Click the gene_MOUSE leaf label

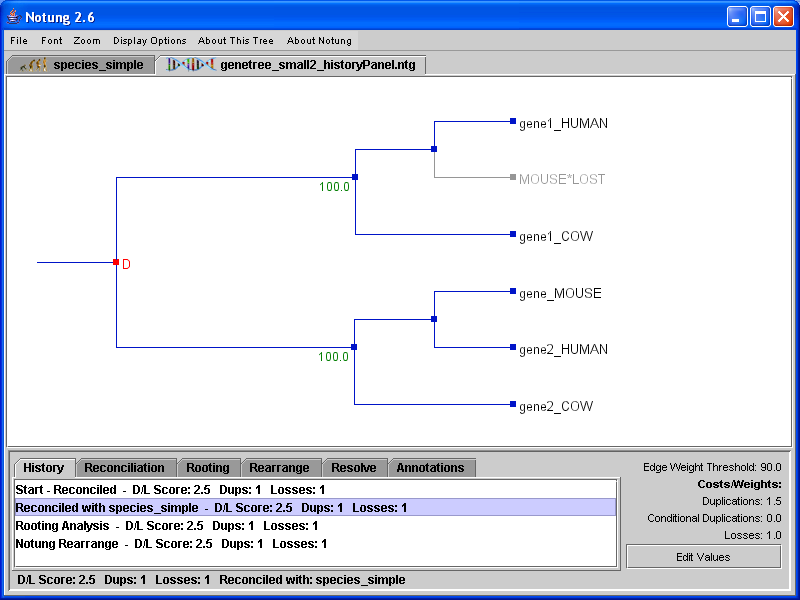[560, 293]
